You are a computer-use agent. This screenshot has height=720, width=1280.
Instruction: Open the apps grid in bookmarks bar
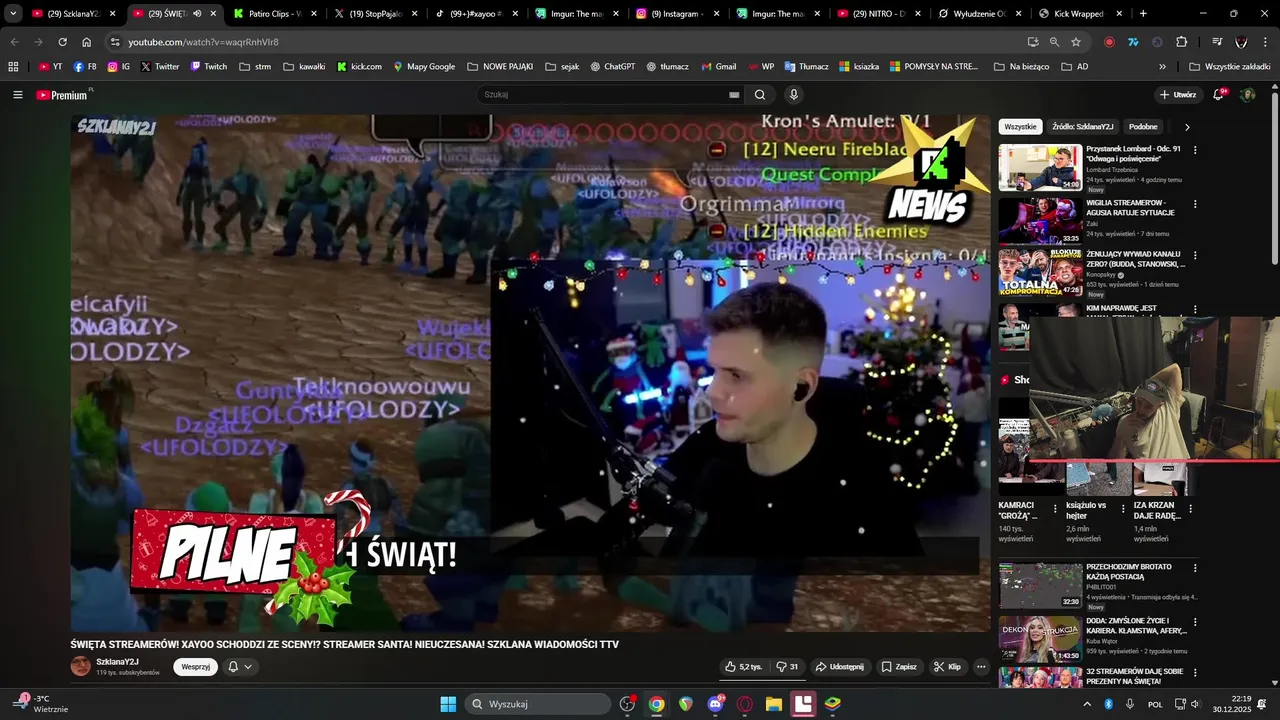tap(13, 67)
